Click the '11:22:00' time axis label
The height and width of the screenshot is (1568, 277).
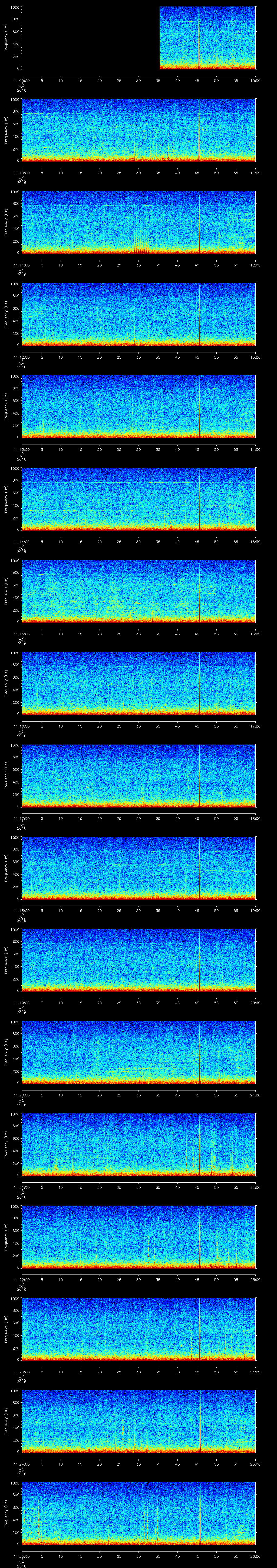tap(22, 1279)
